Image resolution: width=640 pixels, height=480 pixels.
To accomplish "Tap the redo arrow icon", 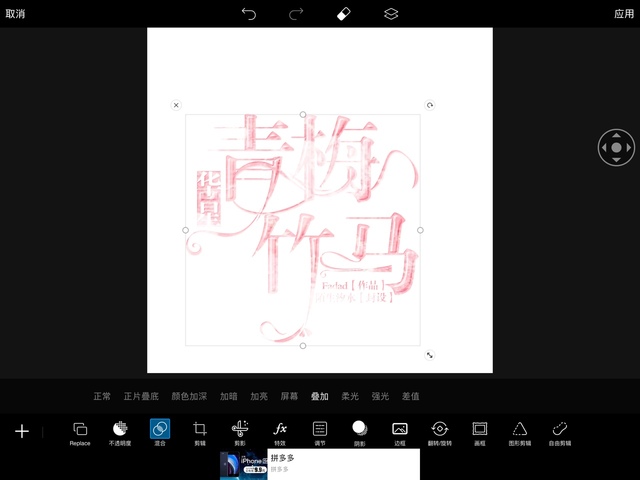I will [296, 14].
